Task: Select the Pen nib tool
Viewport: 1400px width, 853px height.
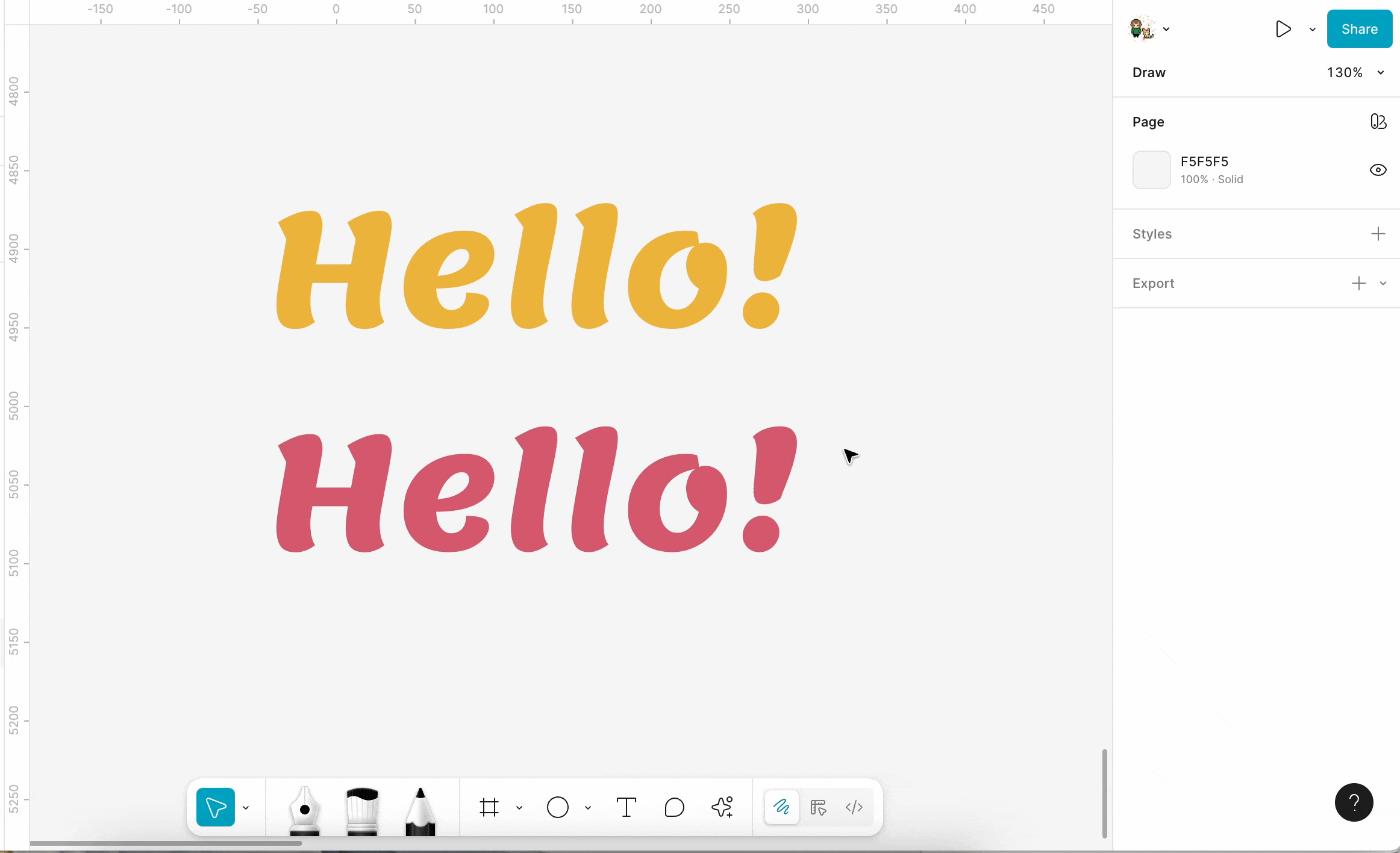Action: coord(305,810)
